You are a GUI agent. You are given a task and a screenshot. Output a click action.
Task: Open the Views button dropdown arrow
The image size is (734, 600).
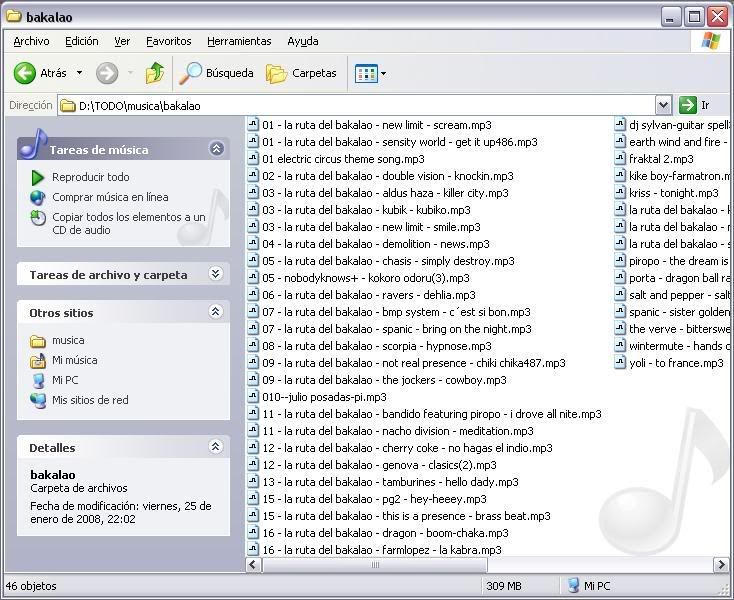click(383, 73)
